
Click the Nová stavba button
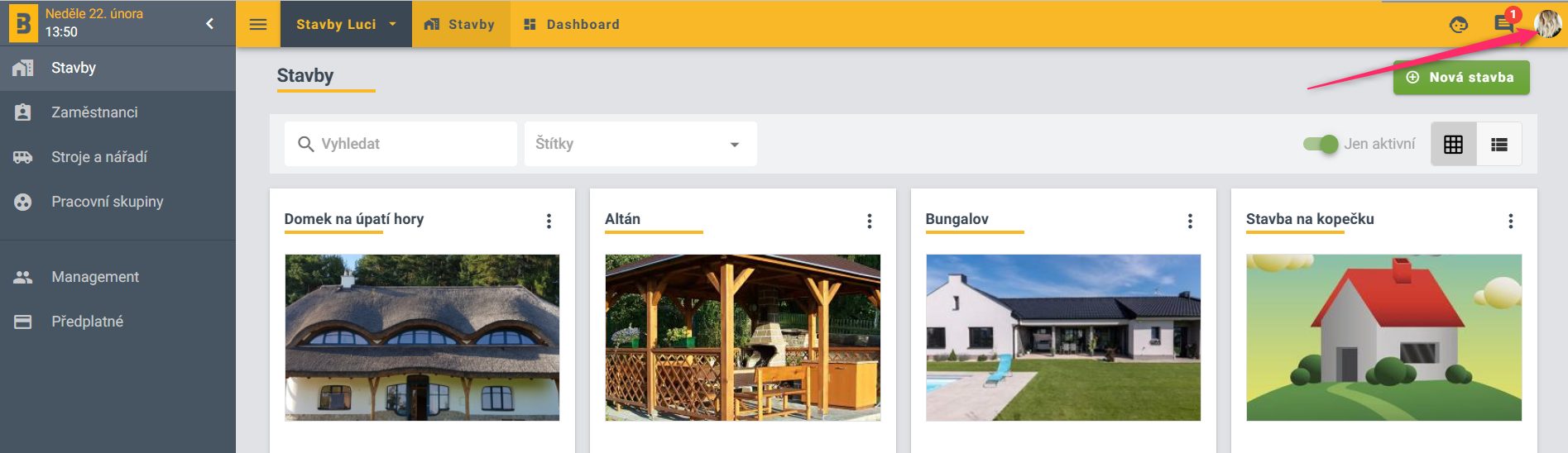(1460, 77)
